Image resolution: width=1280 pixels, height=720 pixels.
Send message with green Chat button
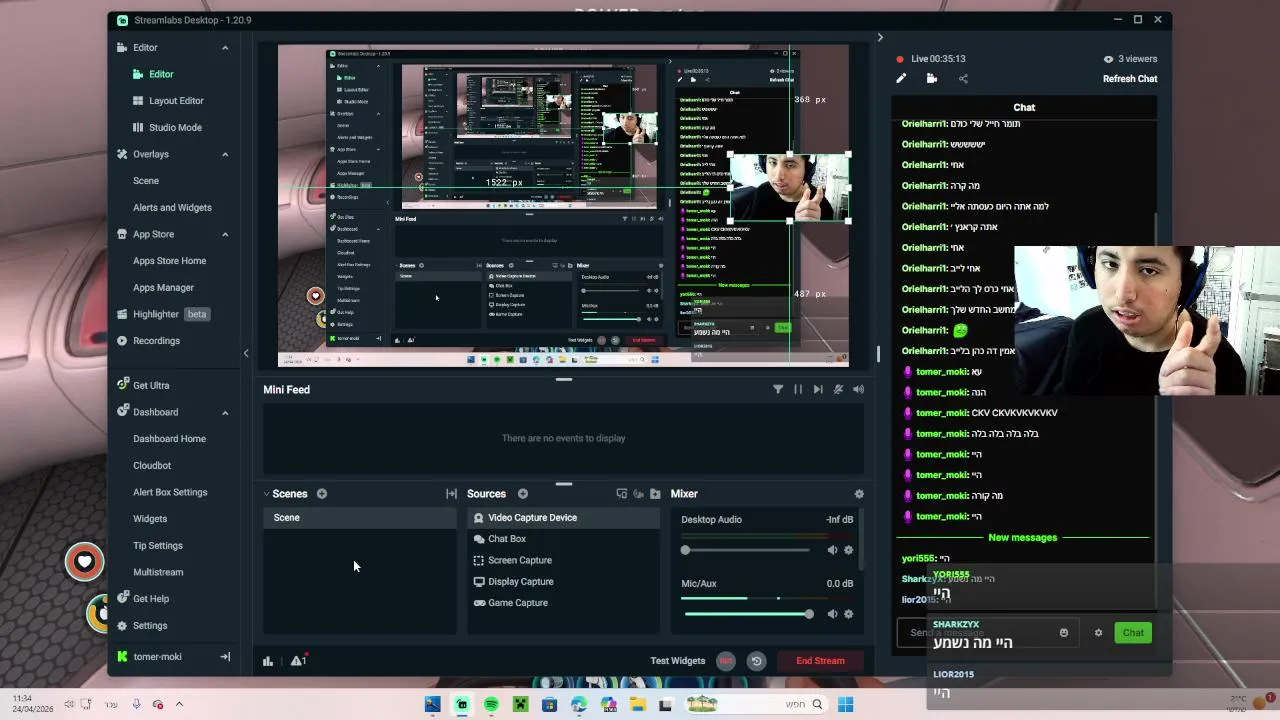coord(1133,633)
